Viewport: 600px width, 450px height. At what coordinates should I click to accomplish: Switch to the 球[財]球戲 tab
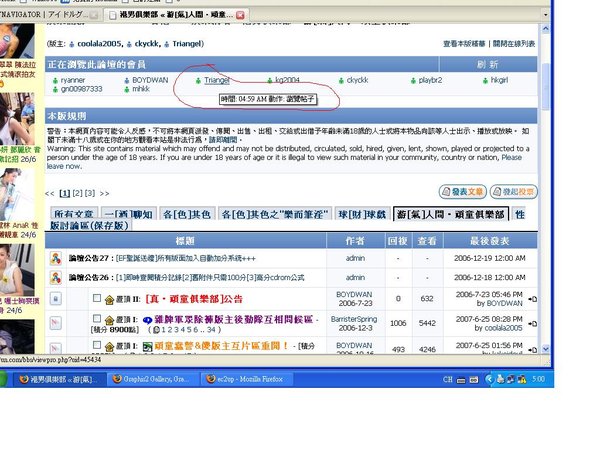(355, 214)
